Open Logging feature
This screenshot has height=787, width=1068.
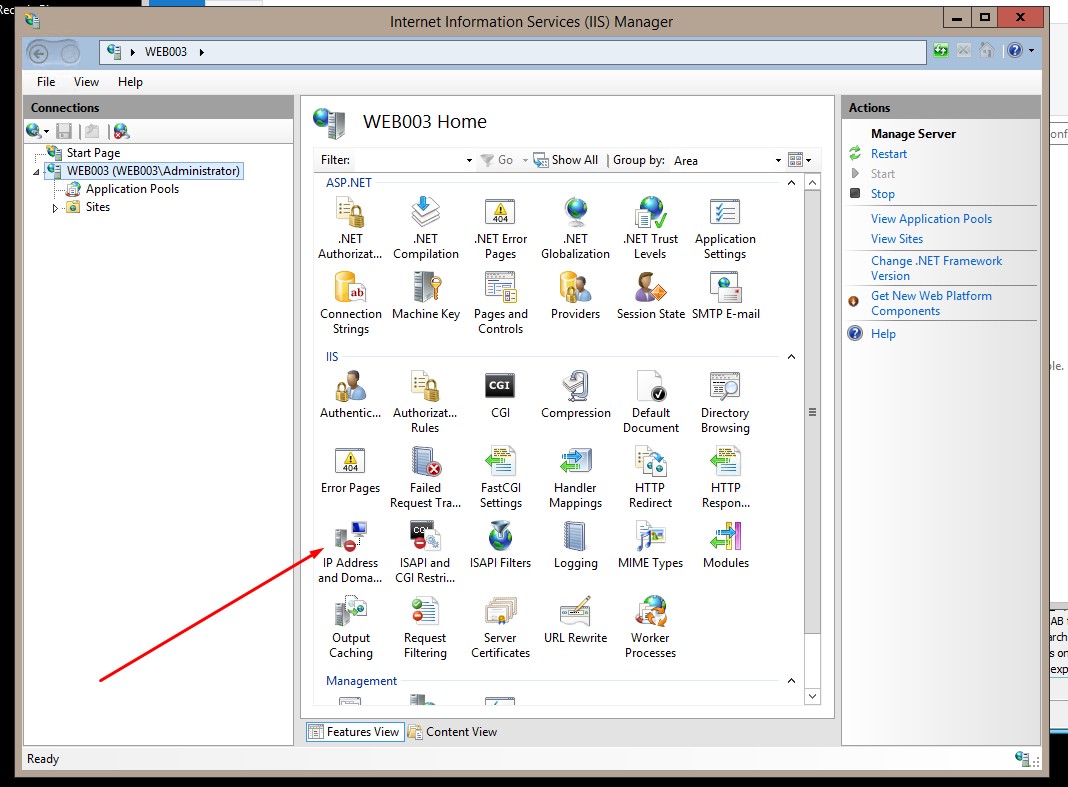(x=576, y=545)
